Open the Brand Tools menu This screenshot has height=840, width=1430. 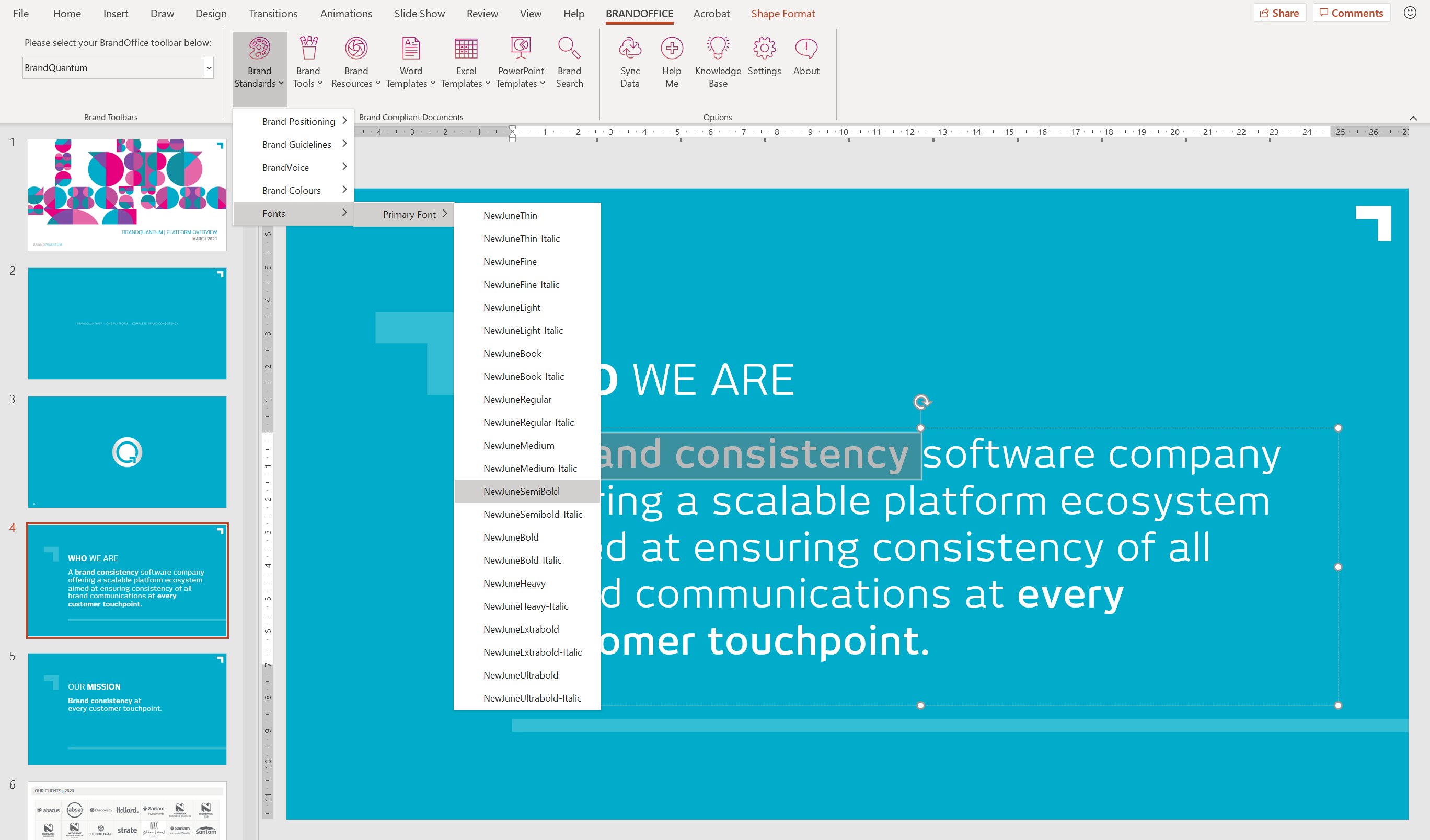(307, 62)
